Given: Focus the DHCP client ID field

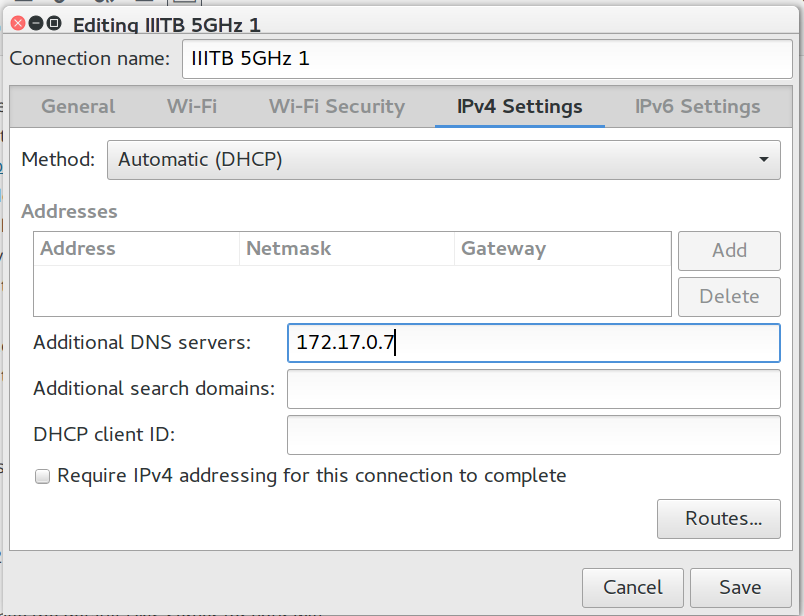Looking at the screenshot, I should coord(534,435).
